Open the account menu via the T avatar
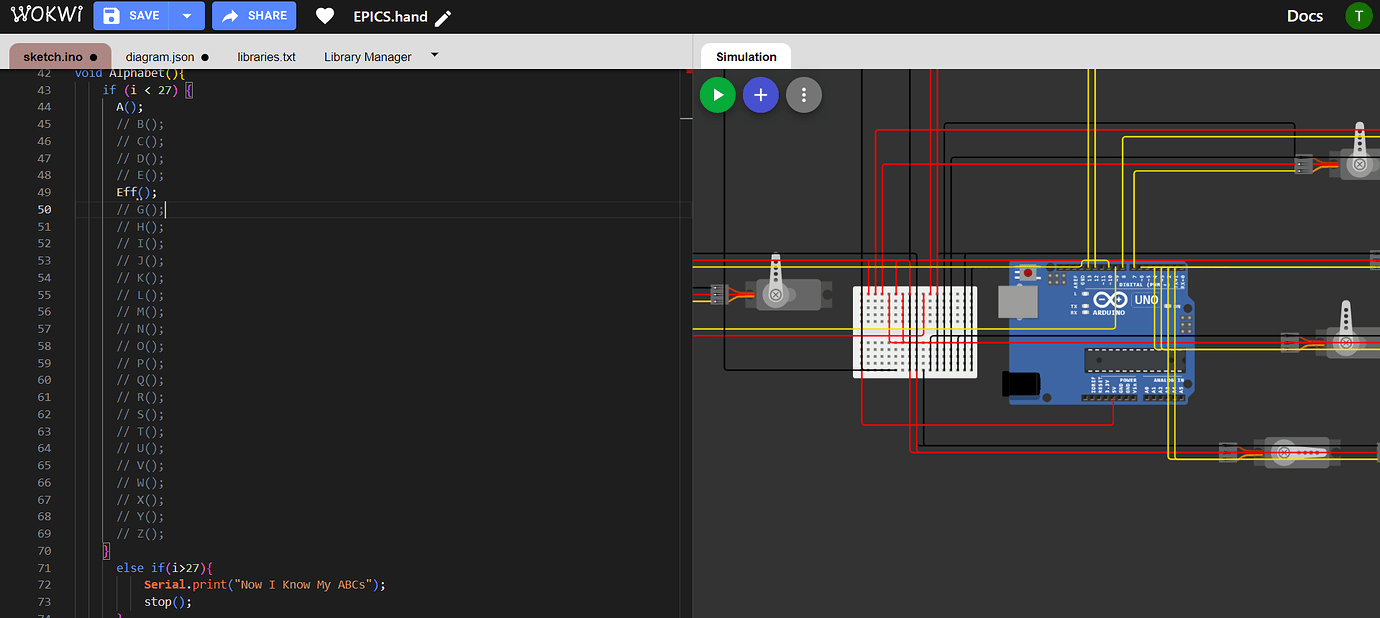Image resolution: width=1380 pixels, height=618 pixels. pyautogui.click(x=1359, y=16)
